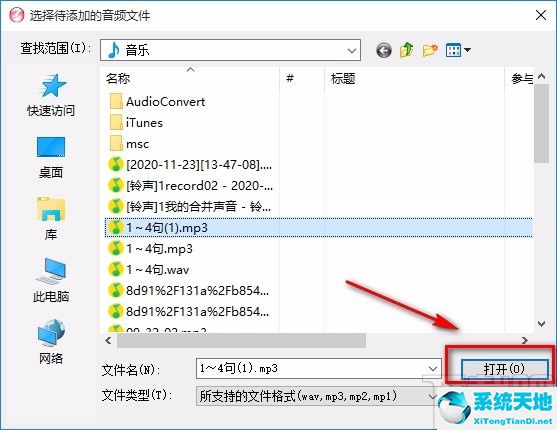Go to Desktop (桌面) location
Screen dimensions: 557x430
pos(51,158)
